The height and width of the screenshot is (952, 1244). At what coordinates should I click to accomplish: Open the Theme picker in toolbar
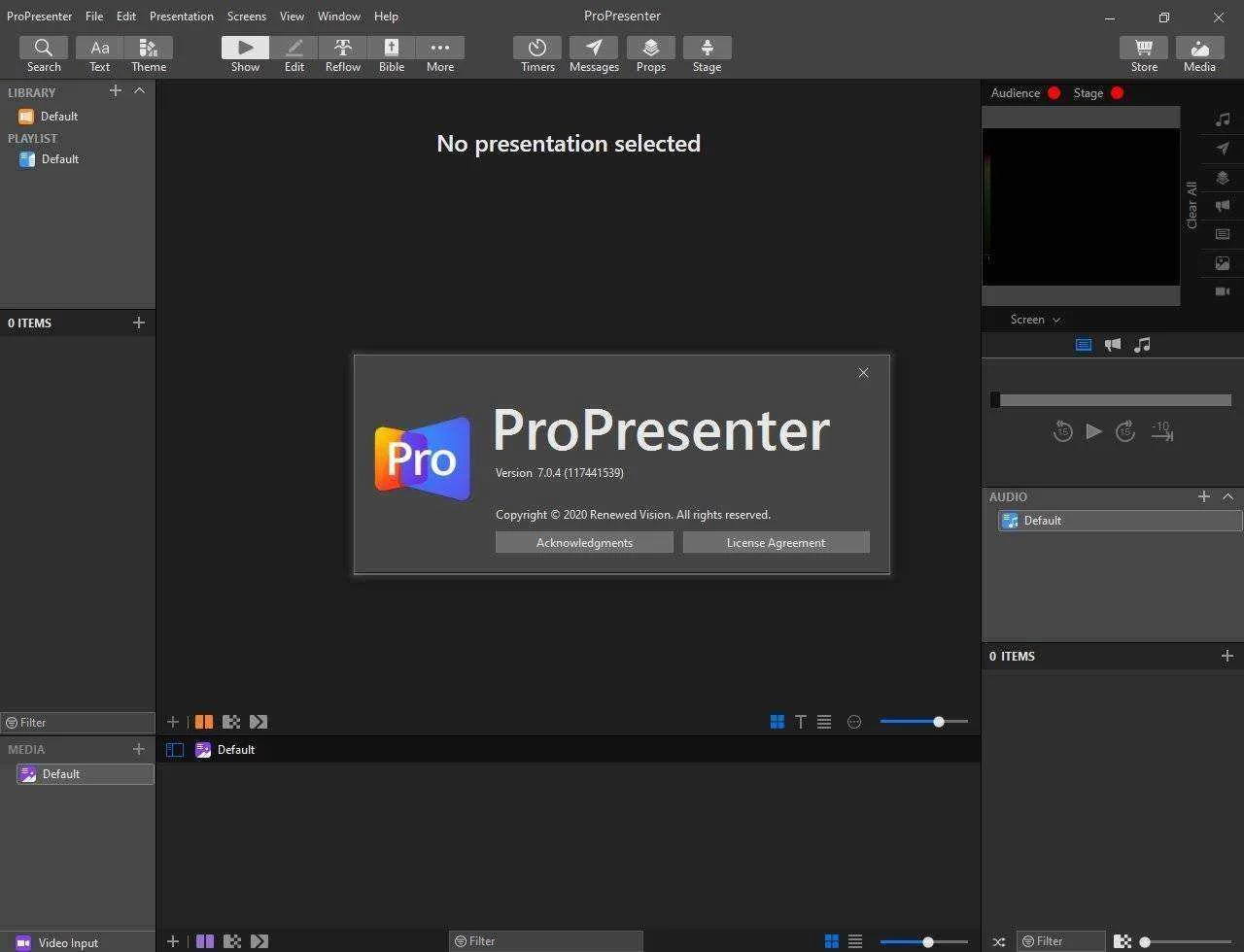point(149,54)
